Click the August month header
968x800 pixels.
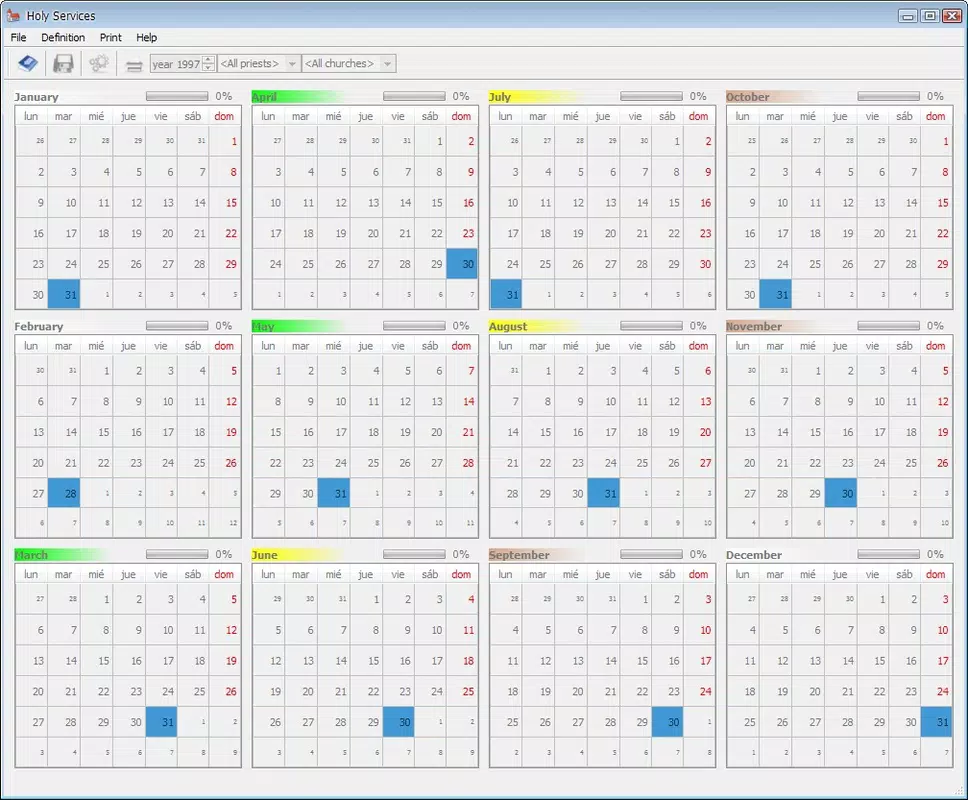click(x=508, y=327)
